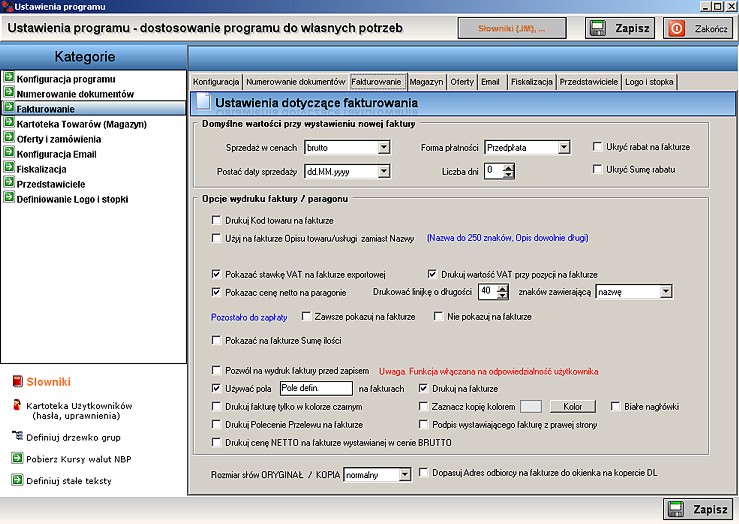Click the green arrow icon beside Oferty i zamówienia
739x524 pixels.
(9, 138)
